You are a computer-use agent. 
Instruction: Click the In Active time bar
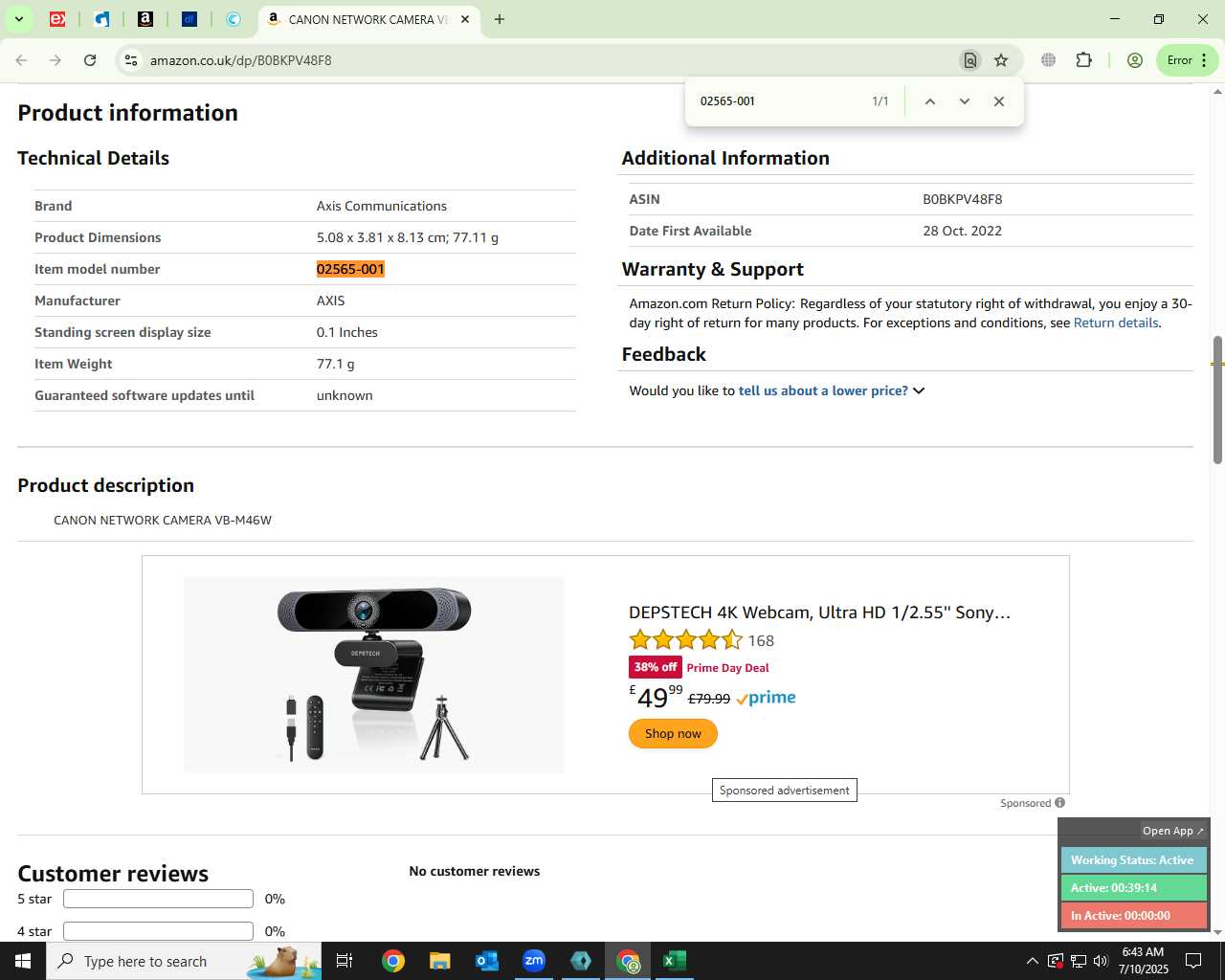(1133, 916)
